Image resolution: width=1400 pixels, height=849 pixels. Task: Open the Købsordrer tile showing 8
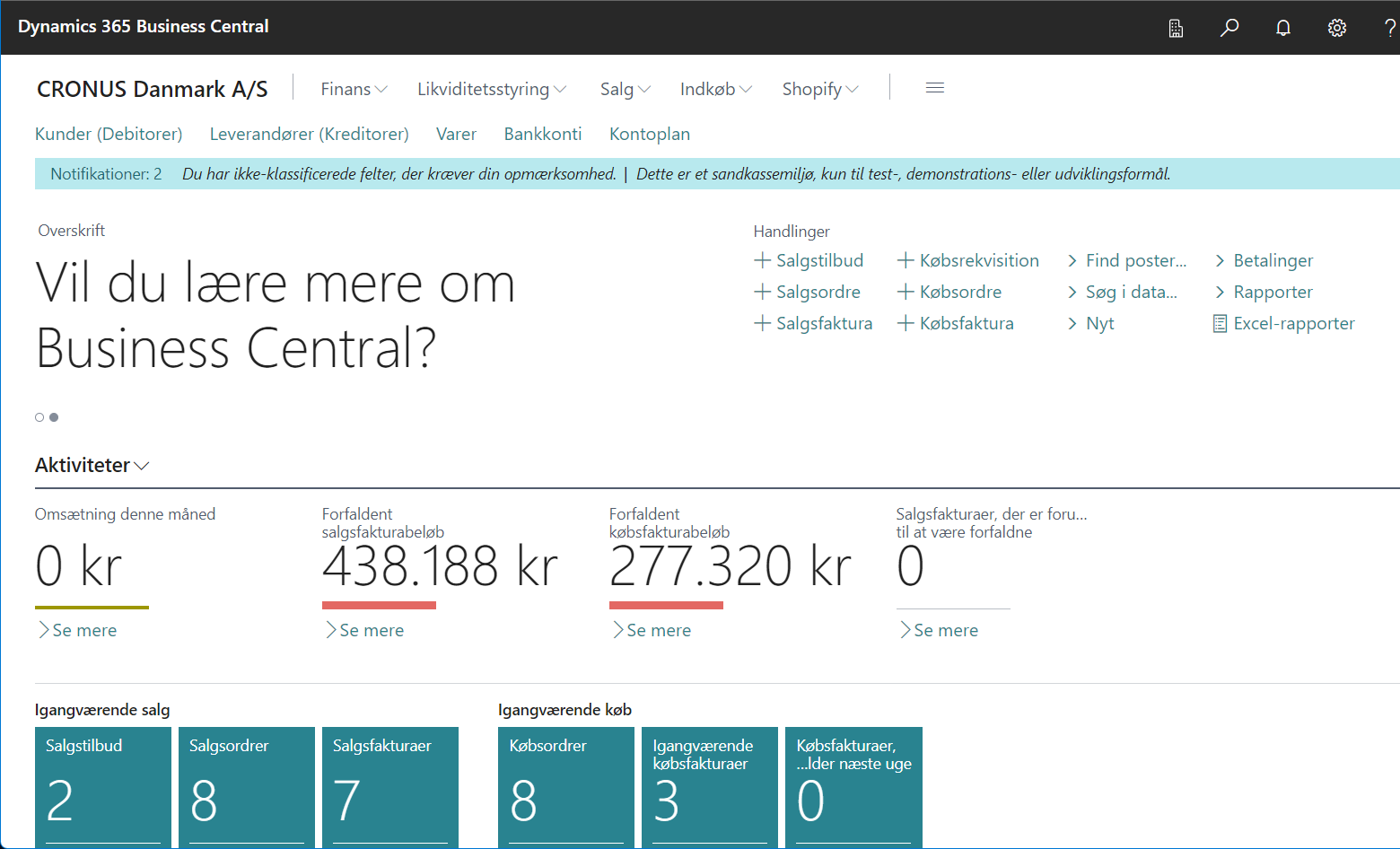tap(566, 787)
